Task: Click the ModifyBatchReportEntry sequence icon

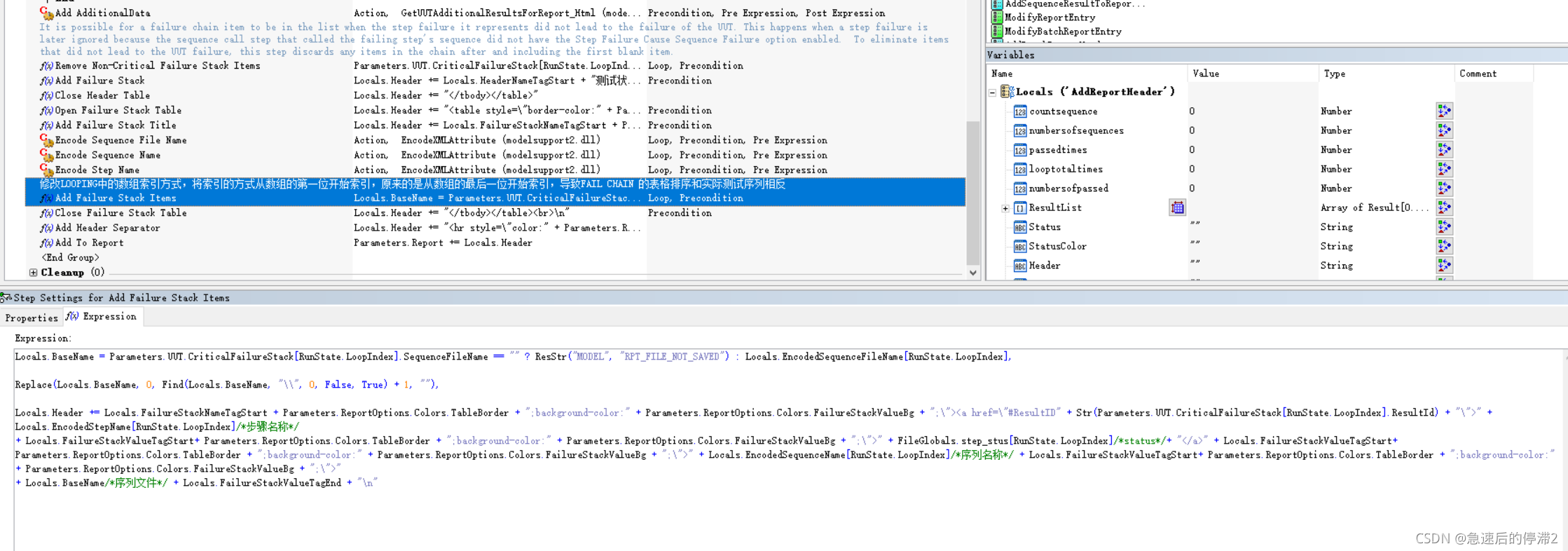Action: (x=996, y=32)
